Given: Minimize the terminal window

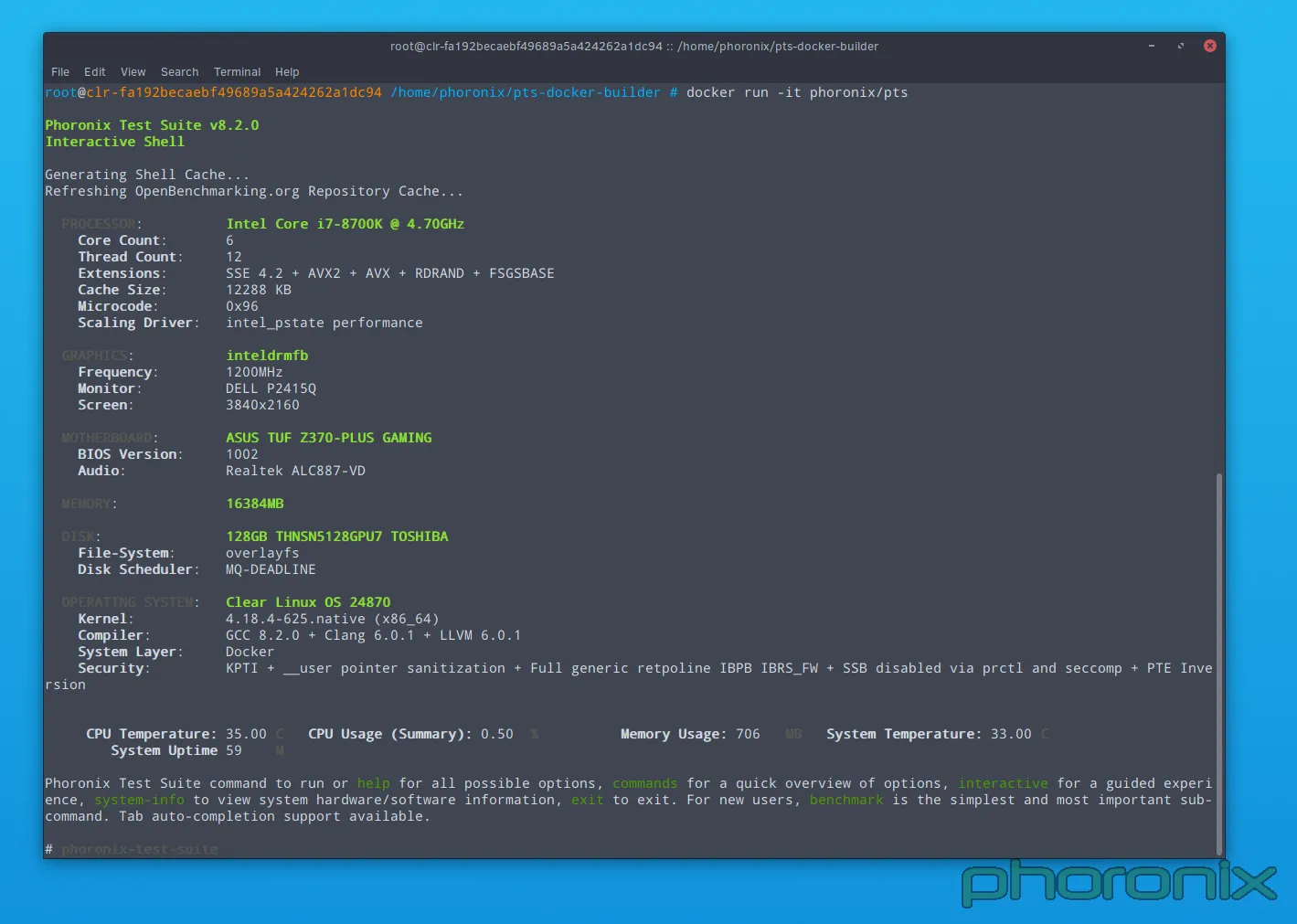Looking at the screenshot, I should coord(1152,46).
